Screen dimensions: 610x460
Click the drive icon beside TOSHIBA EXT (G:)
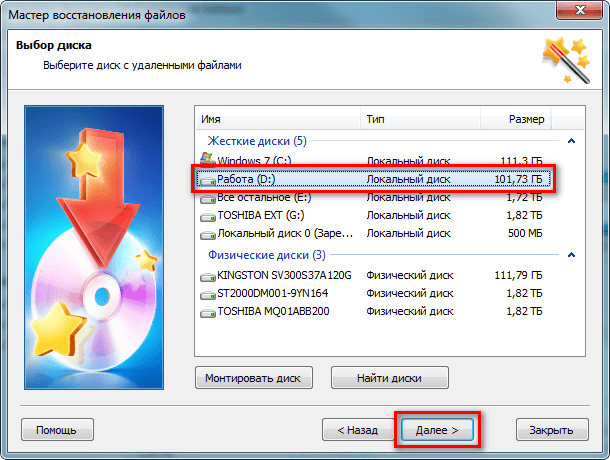pyautogui.click(x=208, y=217)
